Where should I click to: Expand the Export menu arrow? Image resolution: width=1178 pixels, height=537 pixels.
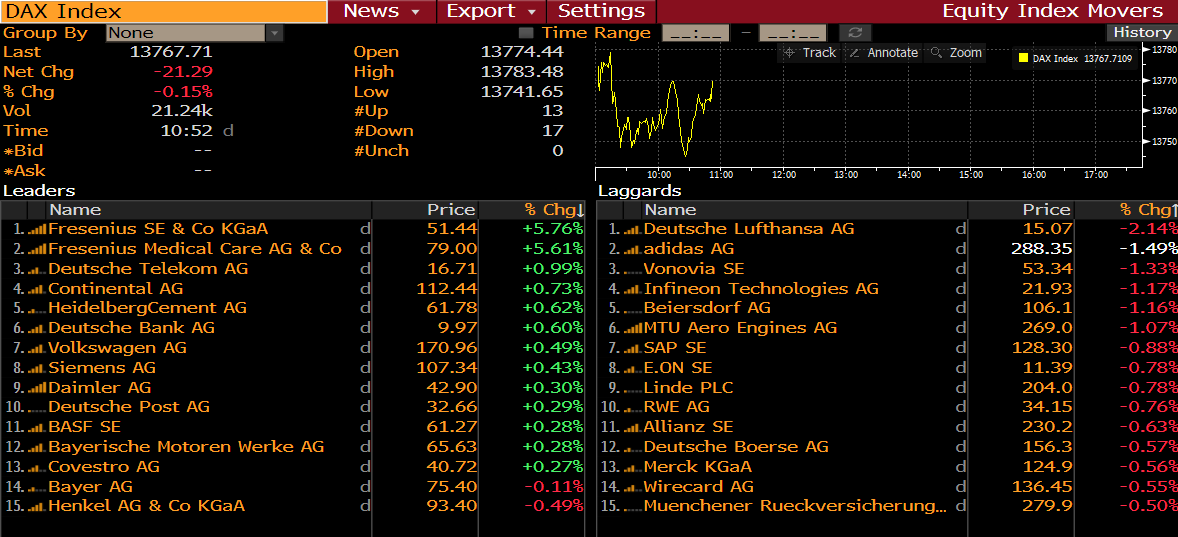[532, 11]
